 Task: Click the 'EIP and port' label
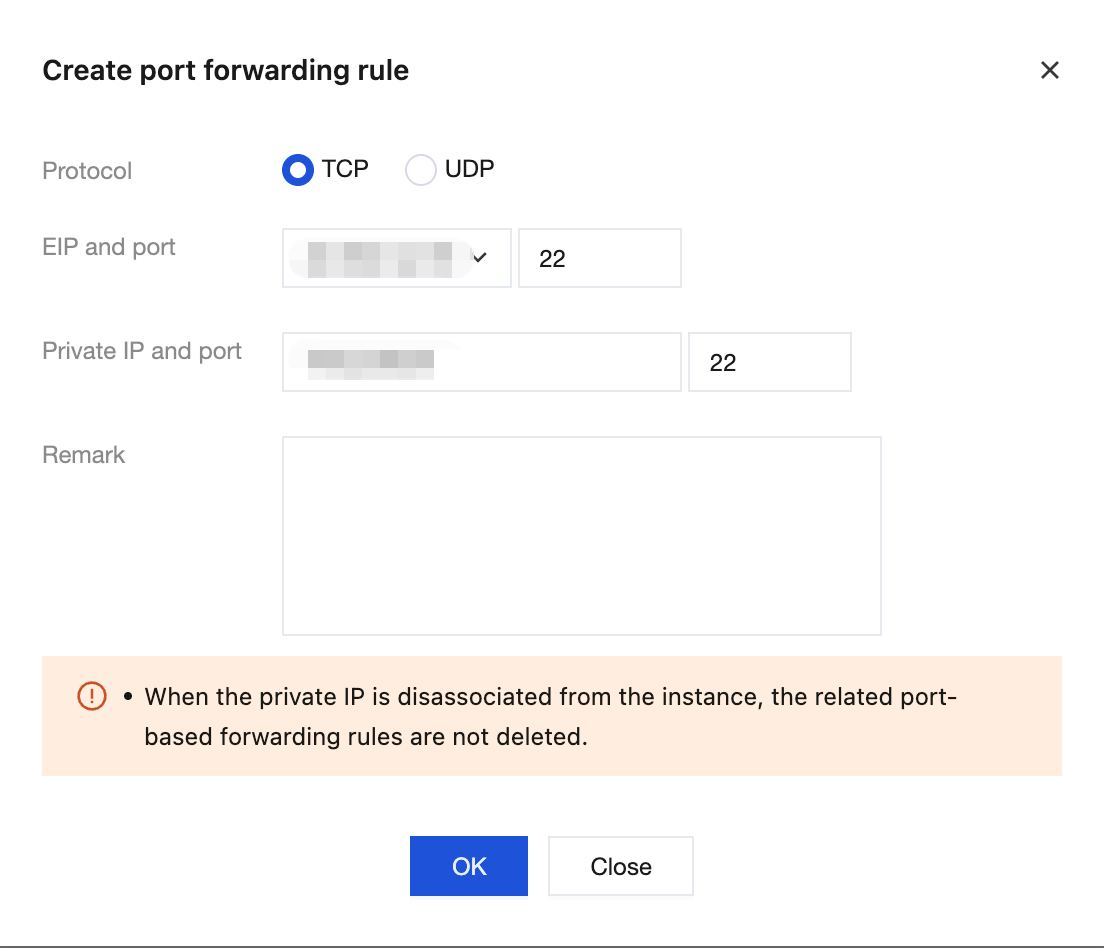click(x=109, y=247)
